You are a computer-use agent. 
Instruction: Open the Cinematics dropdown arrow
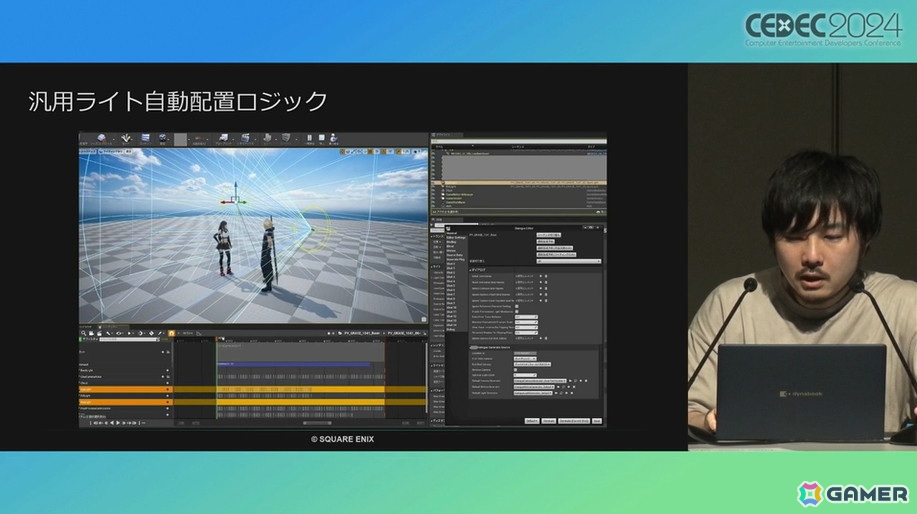[257, 139]
